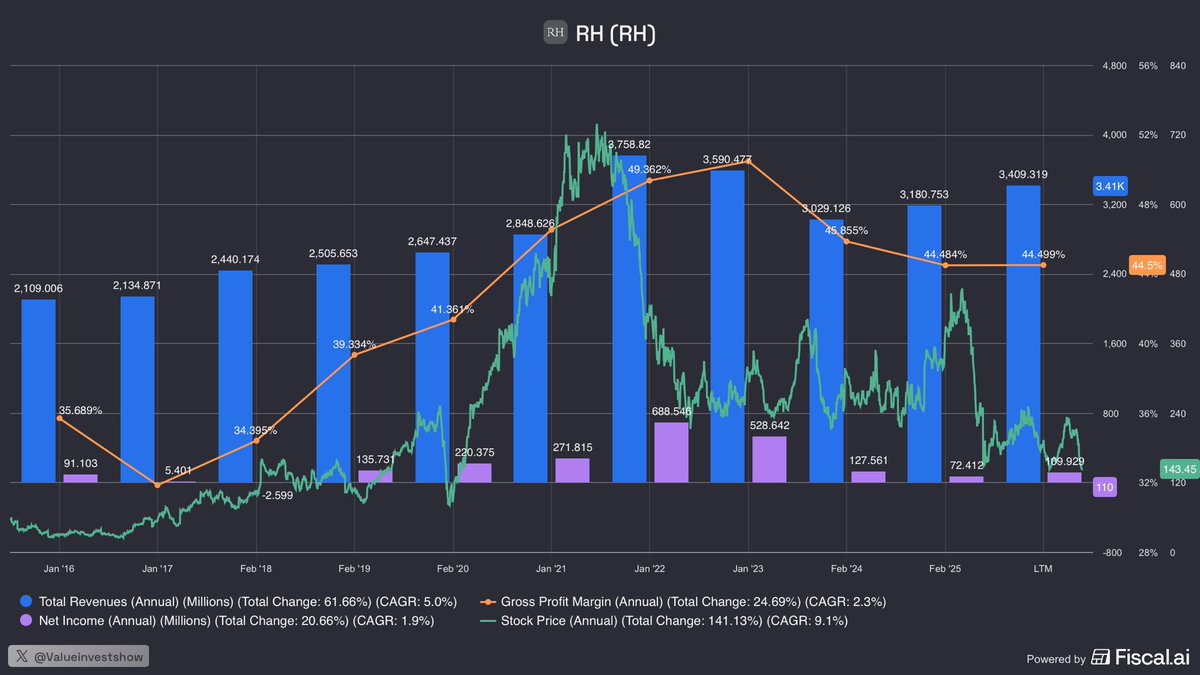
Task: Click the 44.499% margin data label
Action: (x=1043, y=254)
